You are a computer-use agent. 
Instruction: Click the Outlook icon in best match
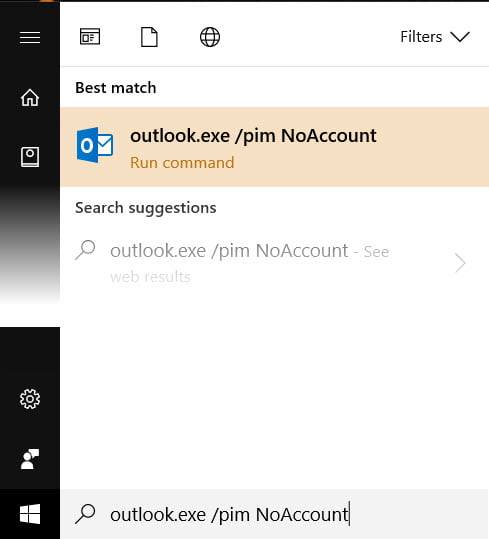(x=95, y=145)
